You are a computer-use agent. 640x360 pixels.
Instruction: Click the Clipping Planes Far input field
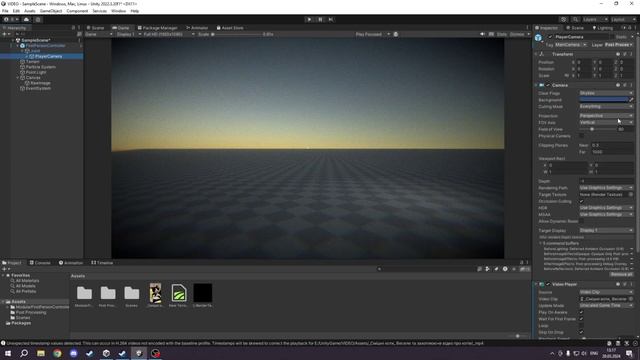[x=612, y=152]
